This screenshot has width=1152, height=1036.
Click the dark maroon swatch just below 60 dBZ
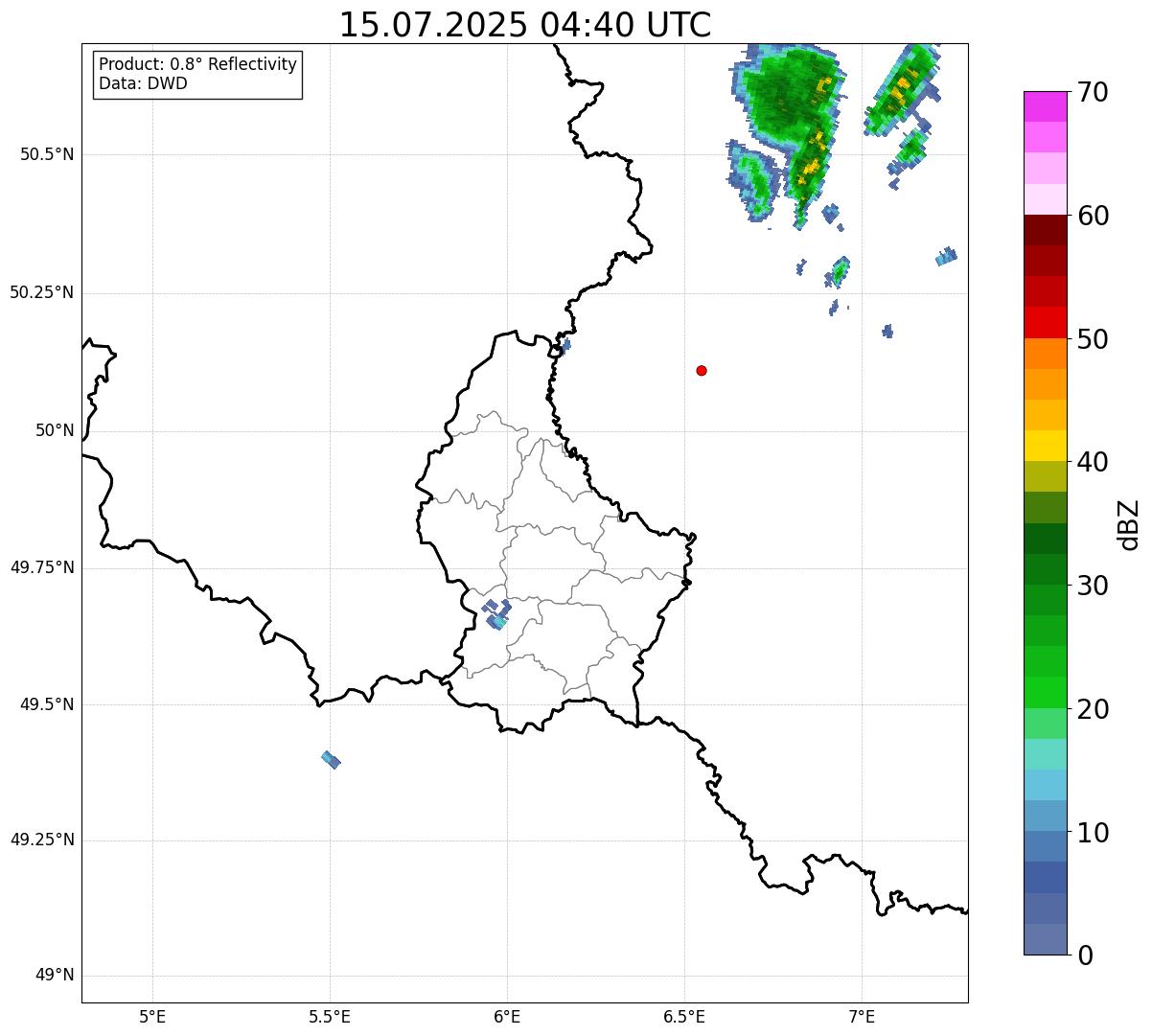click(x=1046, y=230)
